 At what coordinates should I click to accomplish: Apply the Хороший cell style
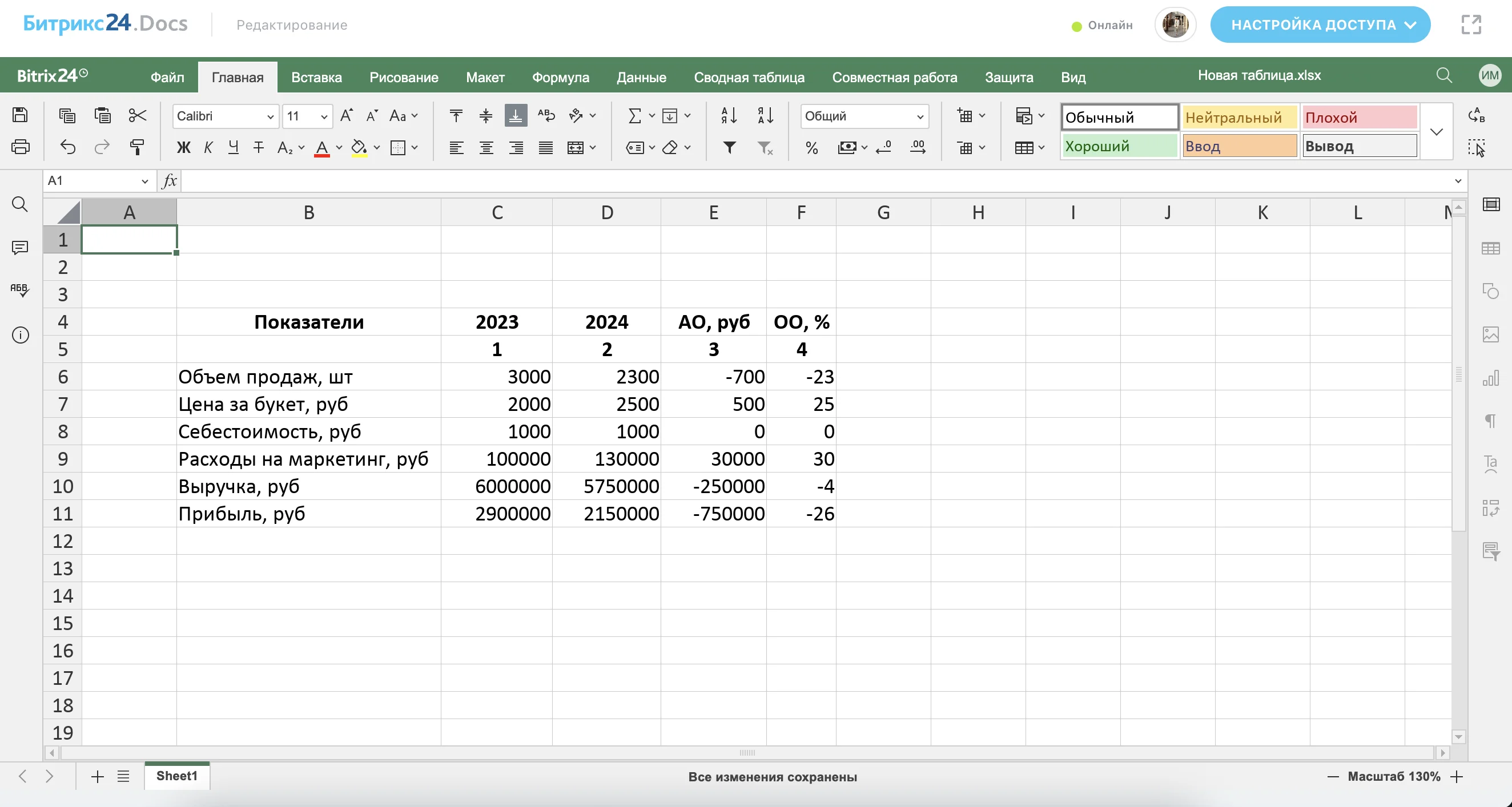[1119, 146]
